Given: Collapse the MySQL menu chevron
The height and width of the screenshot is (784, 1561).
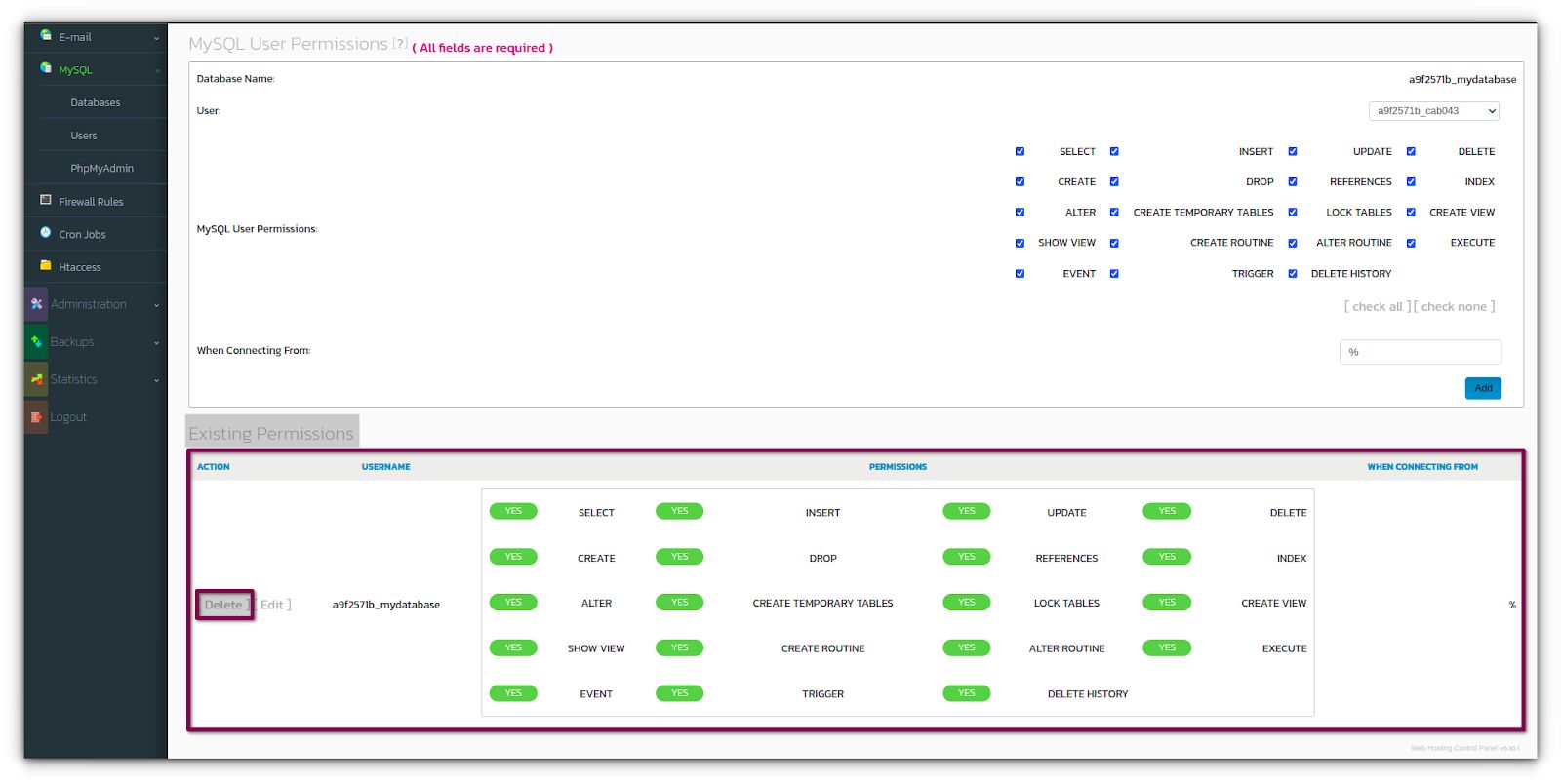Looking at the screenshot, I should [x=156, y=70].
